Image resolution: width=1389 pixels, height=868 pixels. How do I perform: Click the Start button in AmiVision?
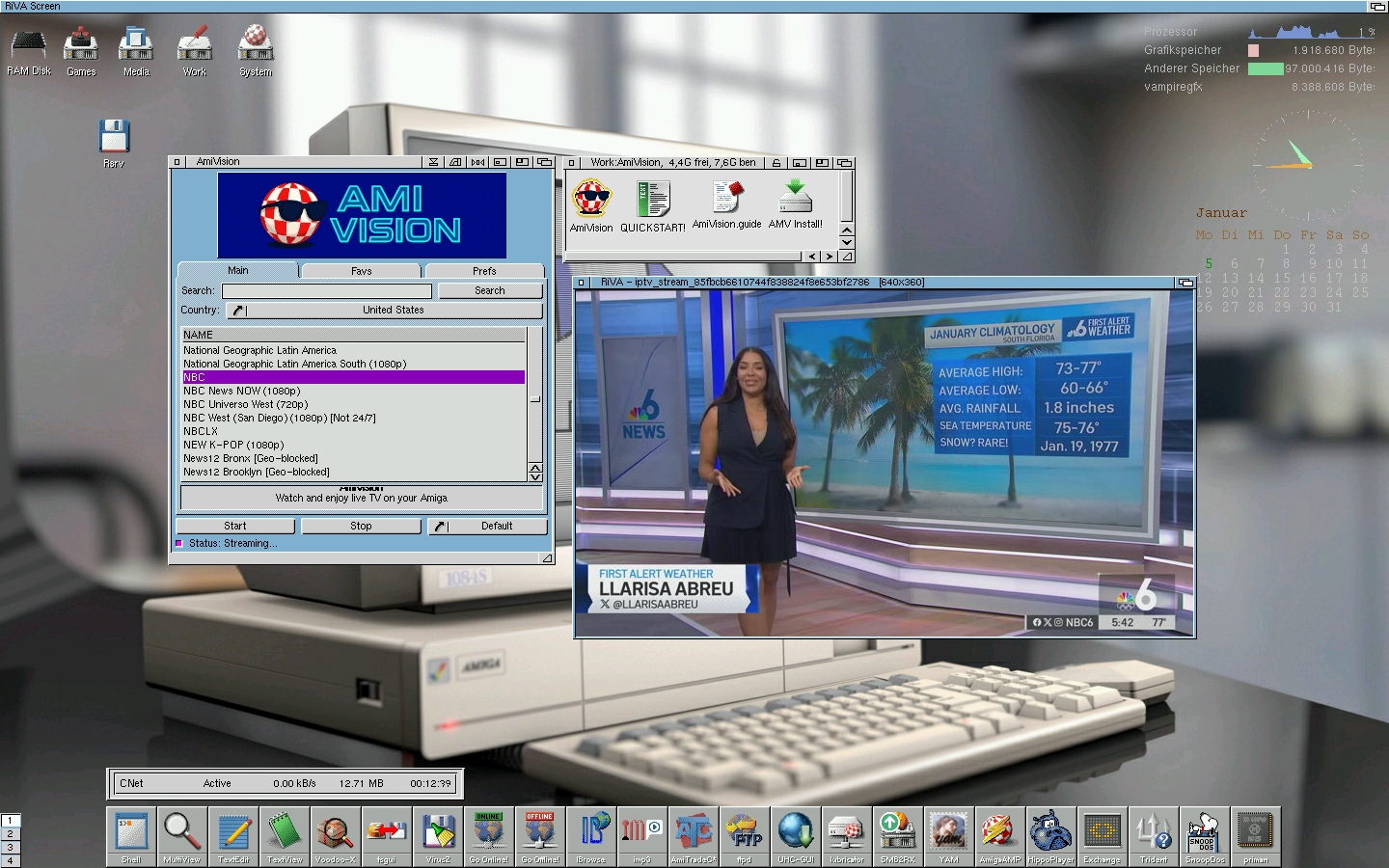click(235, 527)
